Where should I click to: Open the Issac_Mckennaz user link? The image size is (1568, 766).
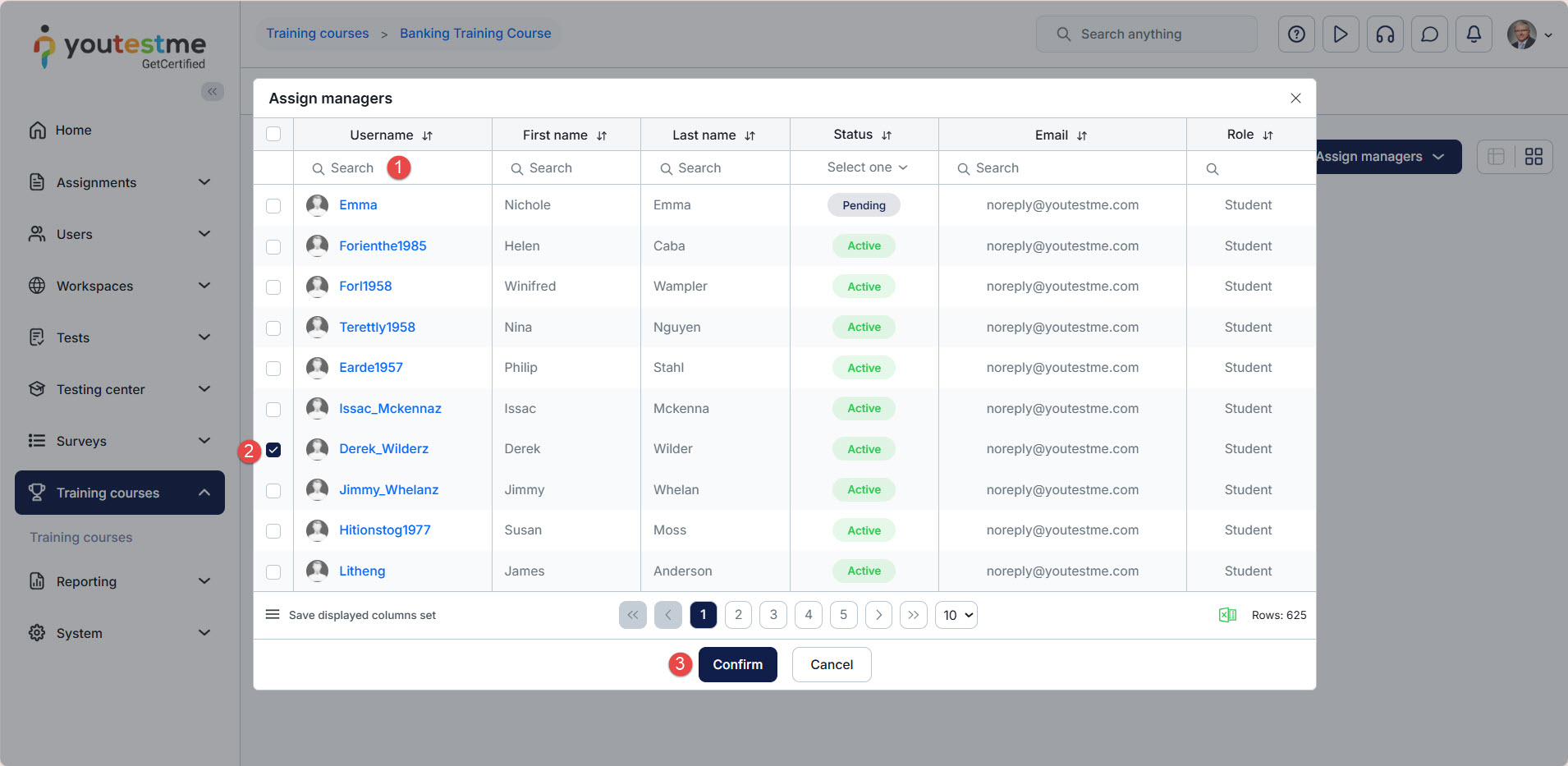tap(390, 408)
